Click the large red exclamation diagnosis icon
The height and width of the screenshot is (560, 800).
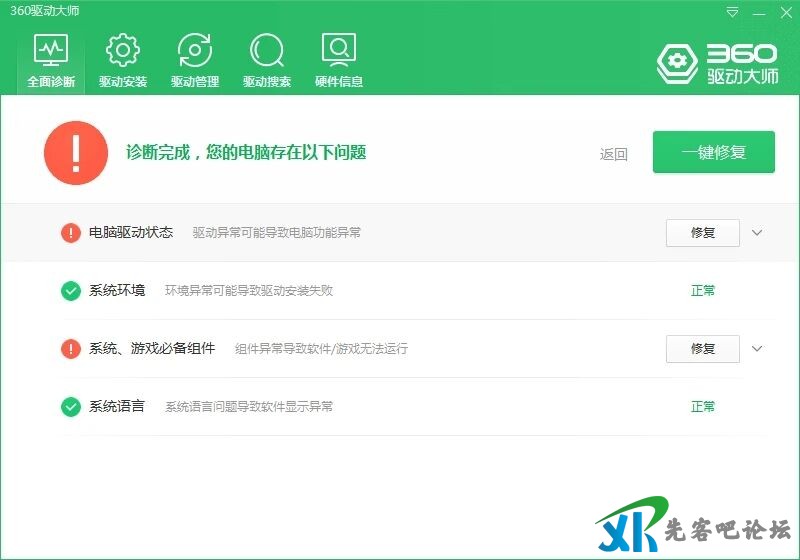pos(76,153)
